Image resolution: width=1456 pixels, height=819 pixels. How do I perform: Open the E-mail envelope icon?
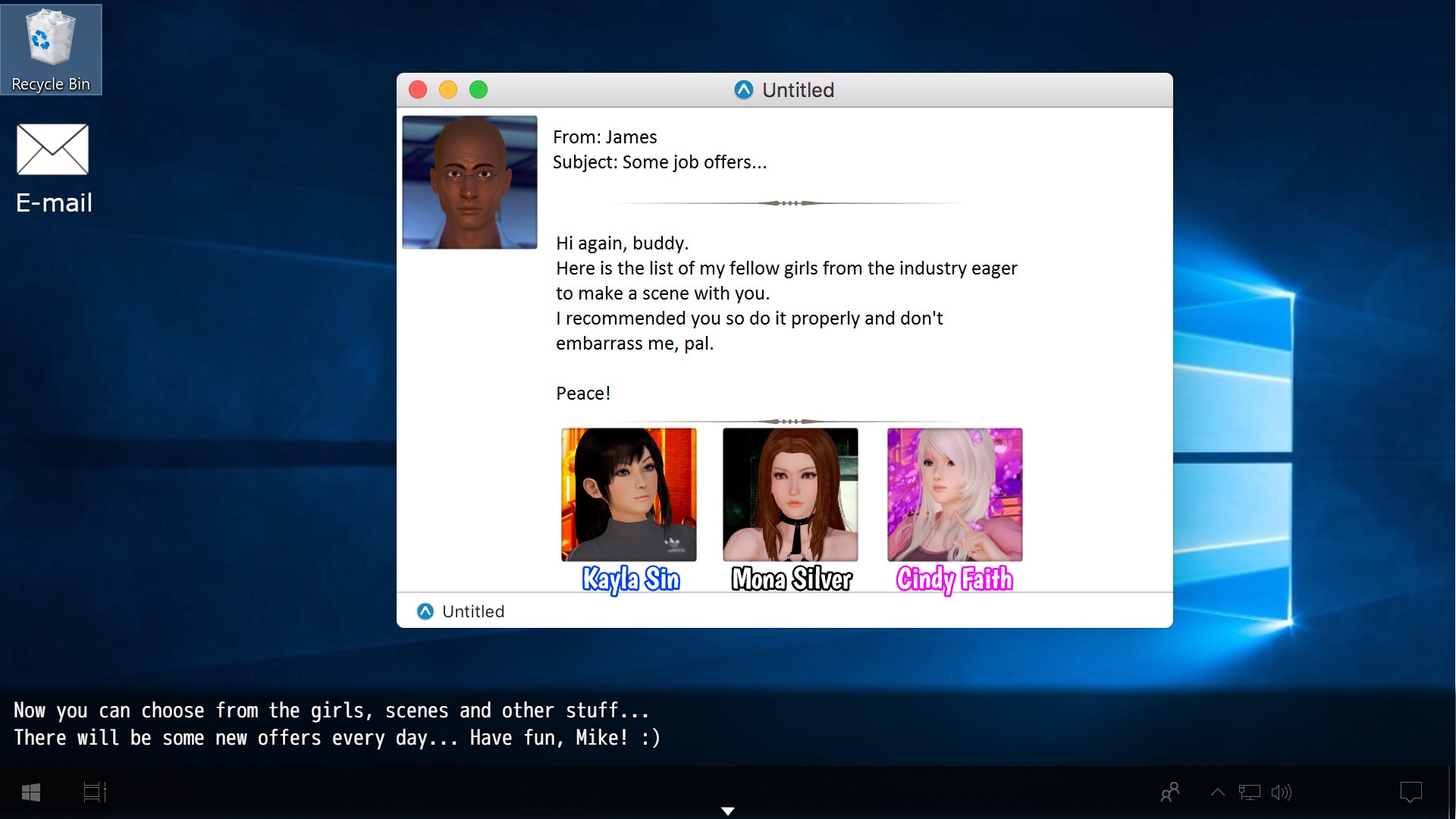52,149
